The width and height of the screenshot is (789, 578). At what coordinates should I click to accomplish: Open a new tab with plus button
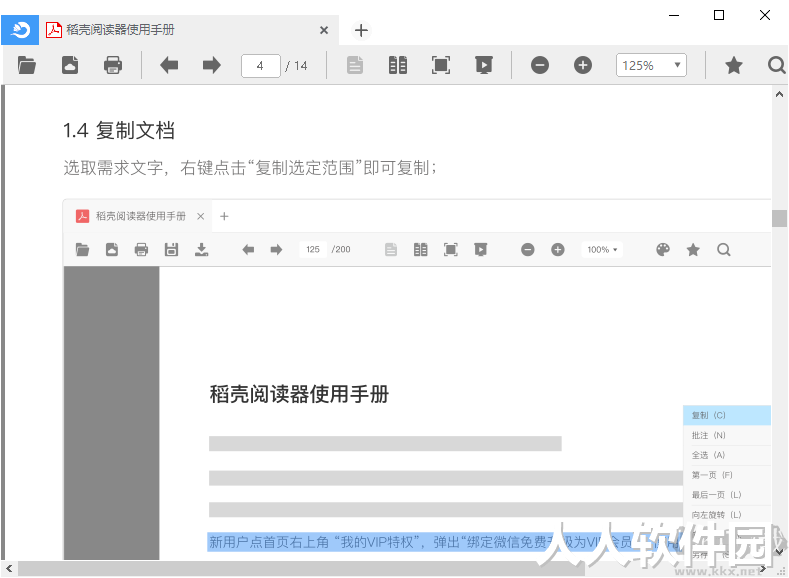tap(361, 30)
